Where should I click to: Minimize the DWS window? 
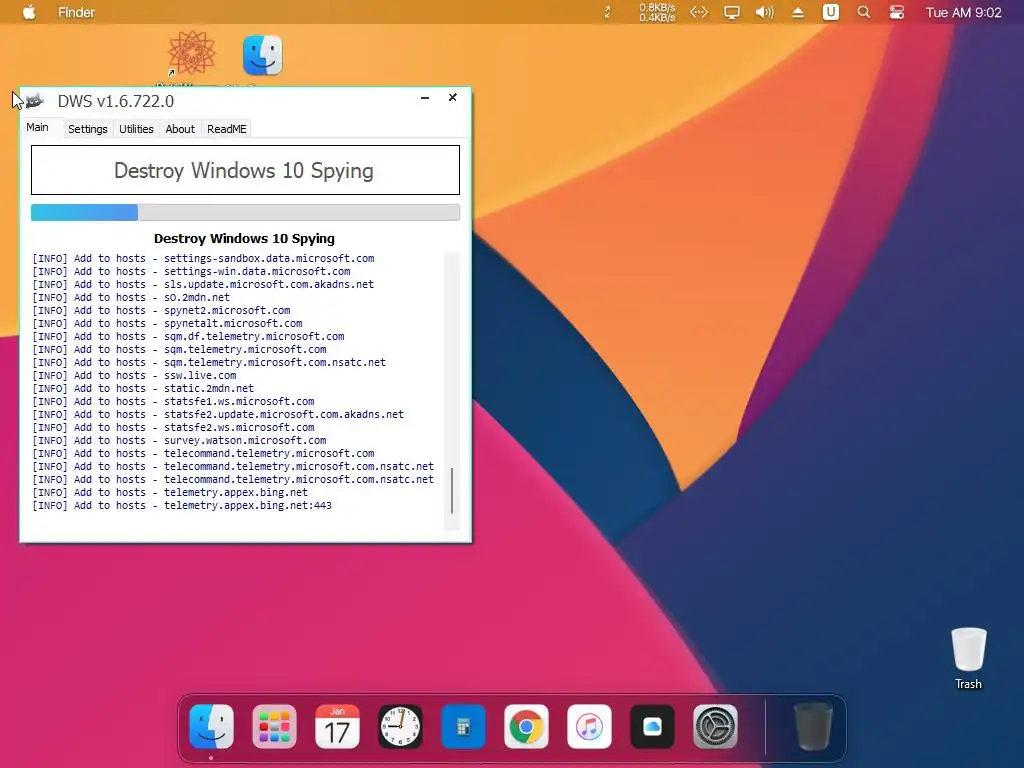[x=424, y=97]
